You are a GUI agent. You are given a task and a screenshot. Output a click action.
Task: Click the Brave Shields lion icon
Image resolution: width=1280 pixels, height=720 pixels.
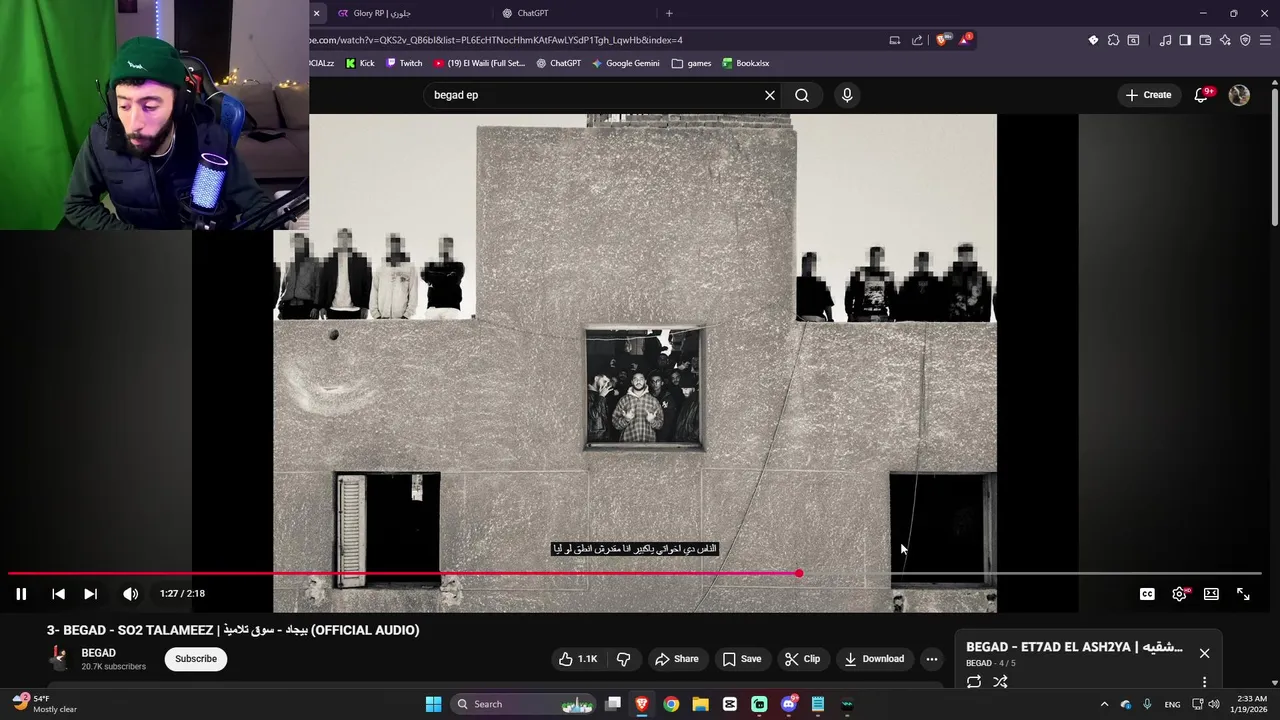[x=942, y=40]
